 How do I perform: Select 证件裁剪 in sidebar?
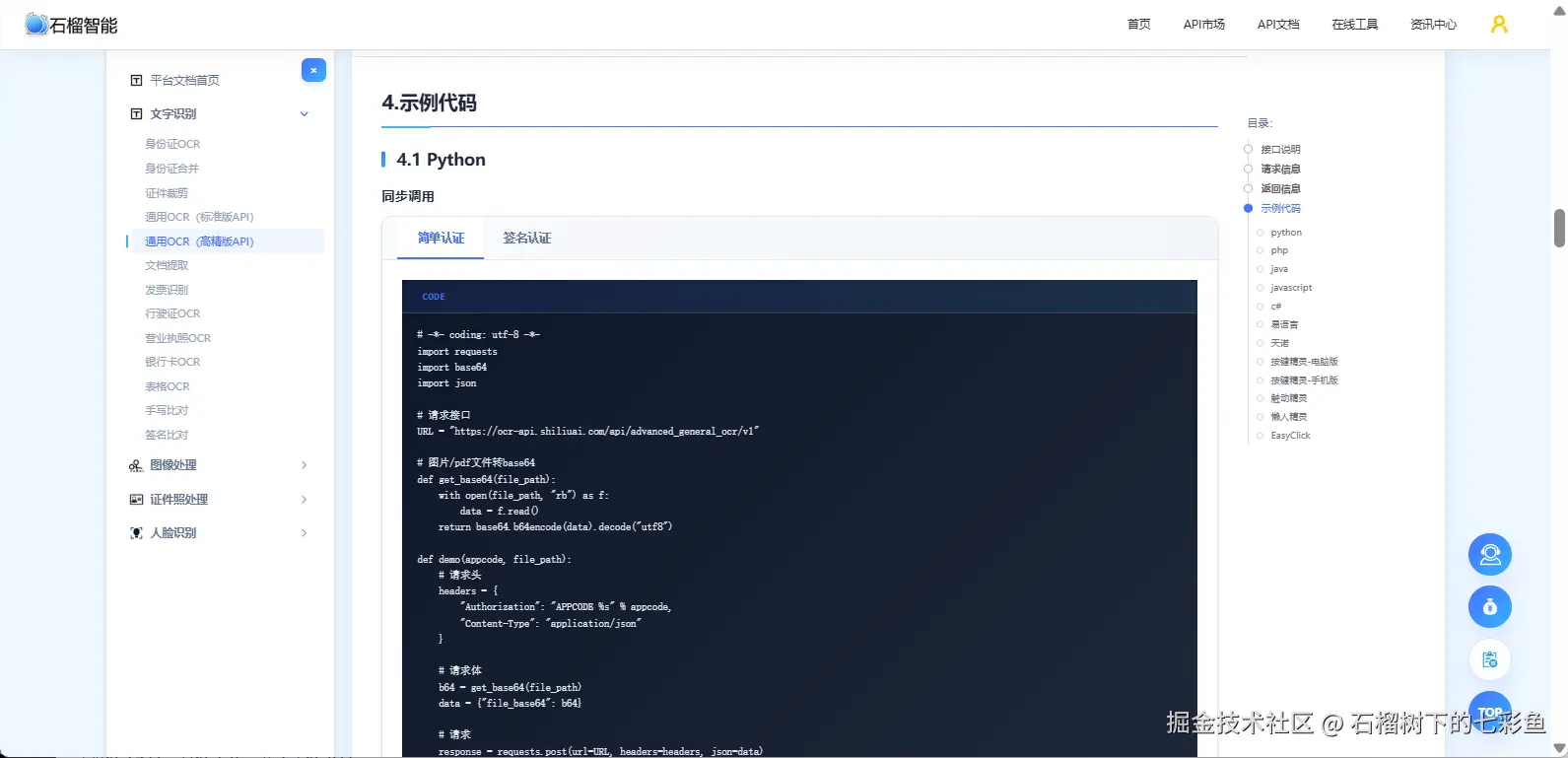click(167, 193)
